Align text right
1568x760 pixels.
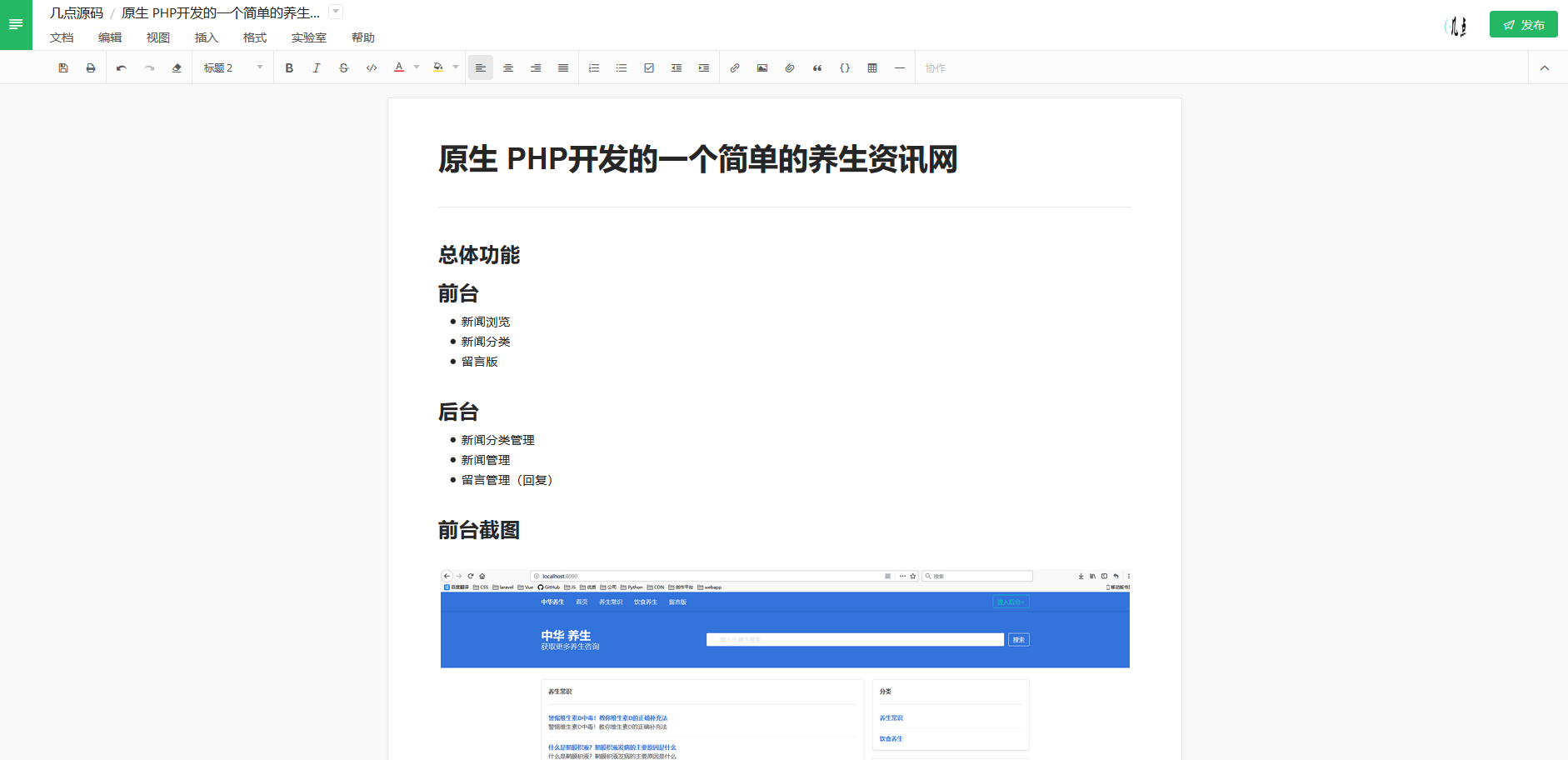(536, 68)
